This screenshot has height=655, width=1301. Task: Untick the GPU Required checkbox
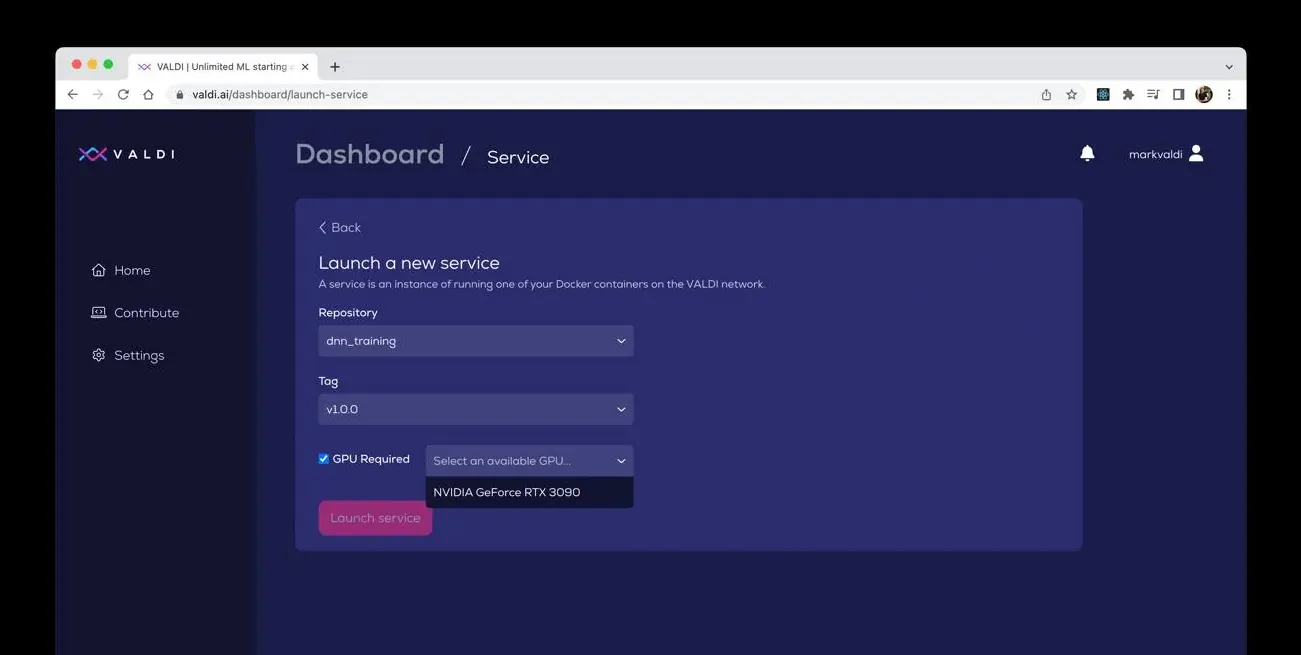tap(324, 459)
